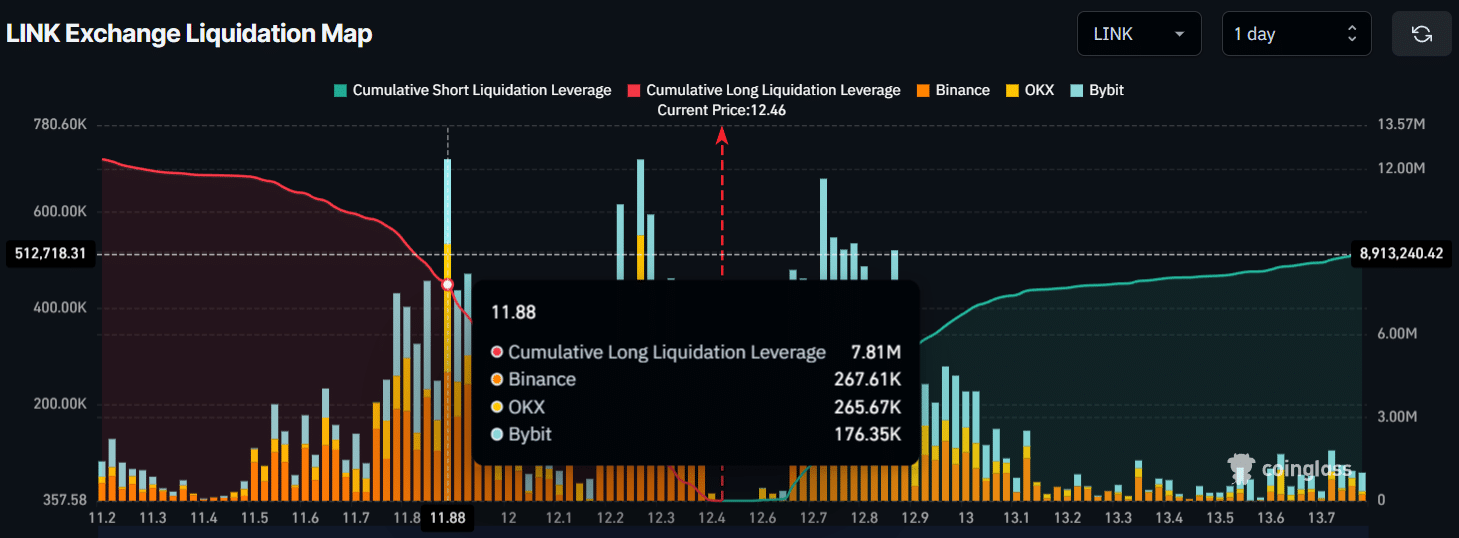
Task: Click the coinglass watermark logo
Action: click(1290, 467)
